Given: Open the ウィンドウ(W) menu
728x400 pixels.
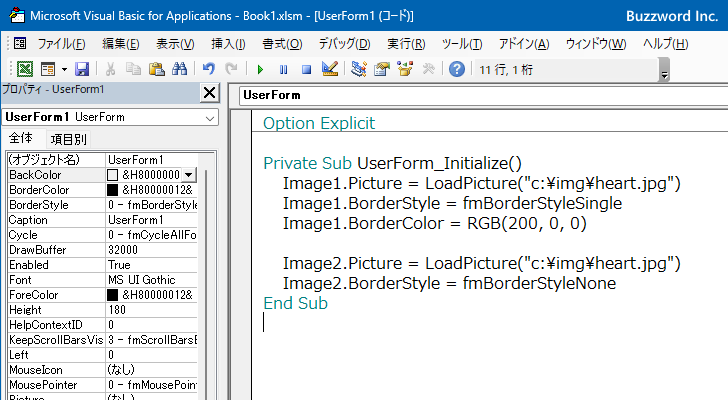Looking at the screenshot, I should (596, 44).
